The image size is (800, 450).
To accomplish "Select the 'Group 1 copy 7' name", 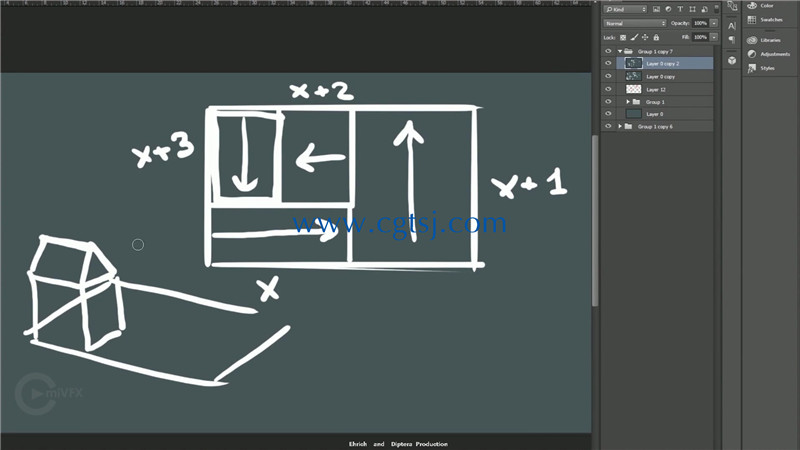I will (x=655, y=52).
